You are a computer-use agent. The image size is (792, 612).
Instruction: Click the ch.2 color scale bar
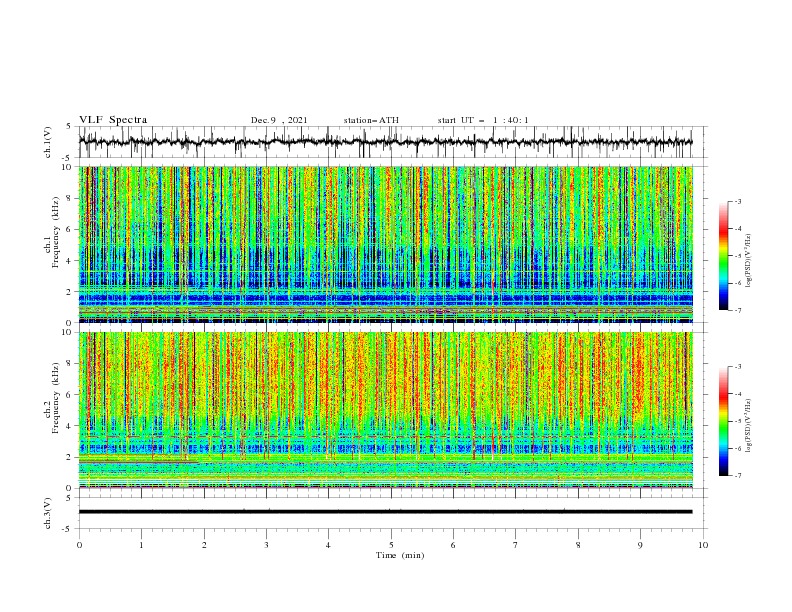723,421
